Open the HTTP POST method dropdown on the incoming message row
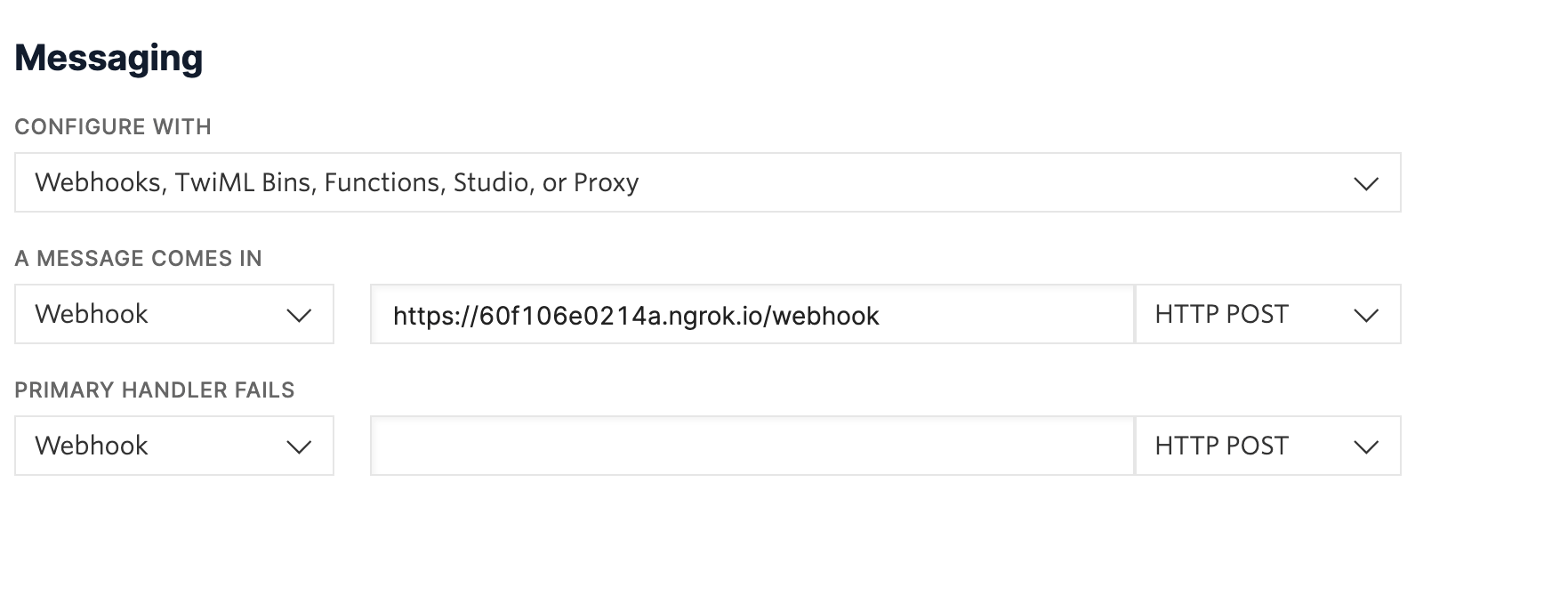 tap(1267, 314)
